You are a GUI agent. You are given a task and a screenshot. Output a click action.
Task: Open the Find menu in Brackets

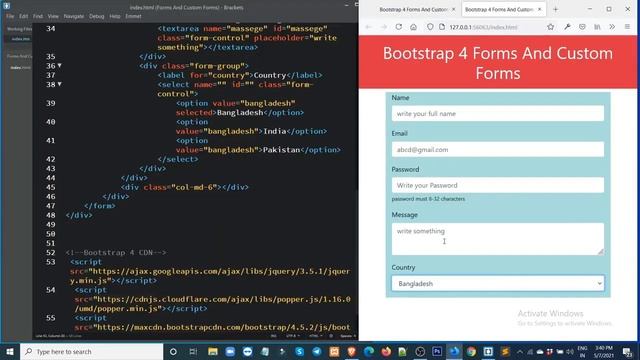click(x=38, y=16)
